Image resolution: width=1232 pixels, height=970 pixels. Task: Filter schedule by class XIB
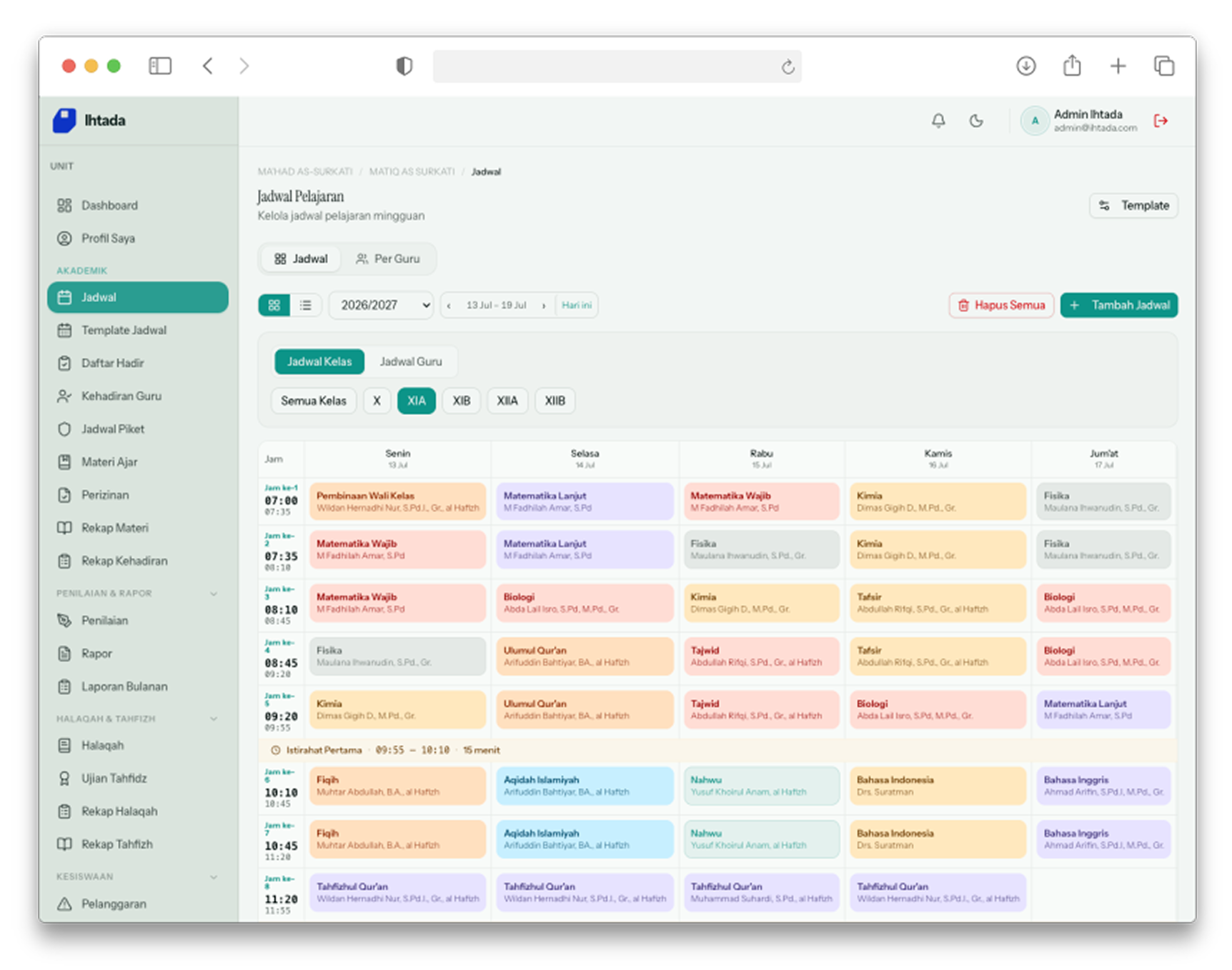[462, 401]
